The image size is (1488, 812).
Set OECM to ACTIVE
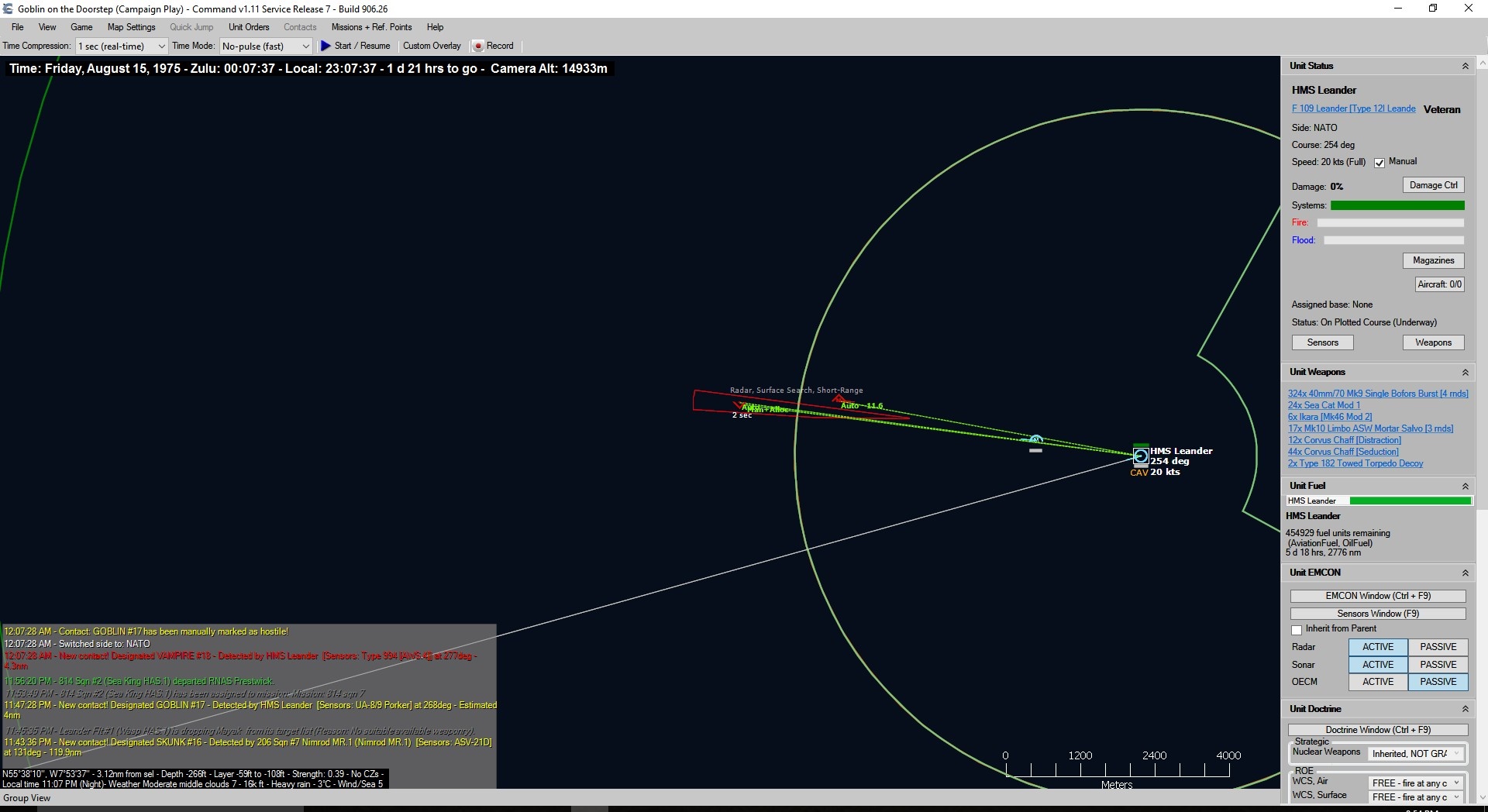click(1378, 682)
